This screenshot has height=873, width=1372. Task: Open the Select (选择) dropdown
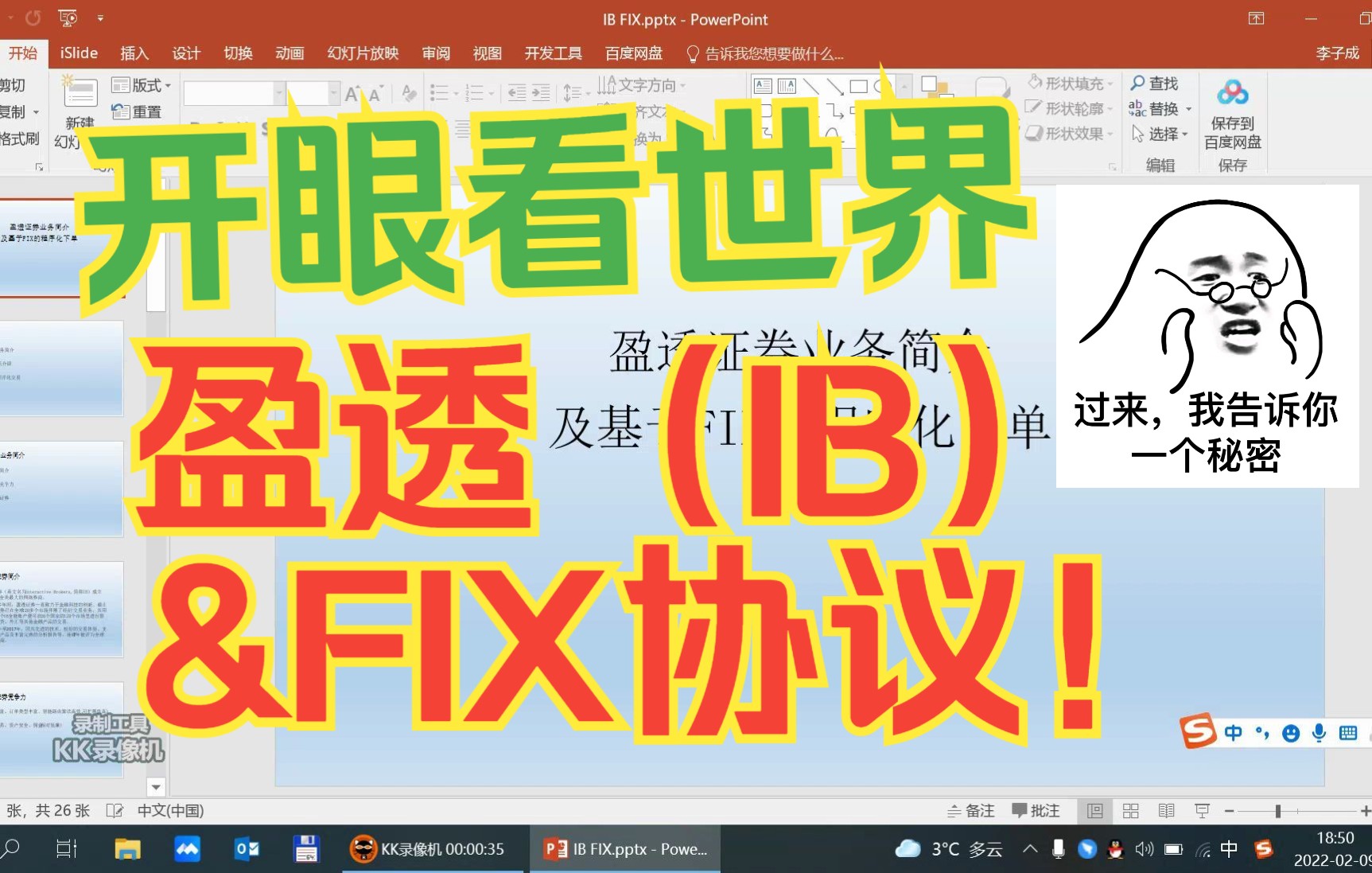[1185, 134]
